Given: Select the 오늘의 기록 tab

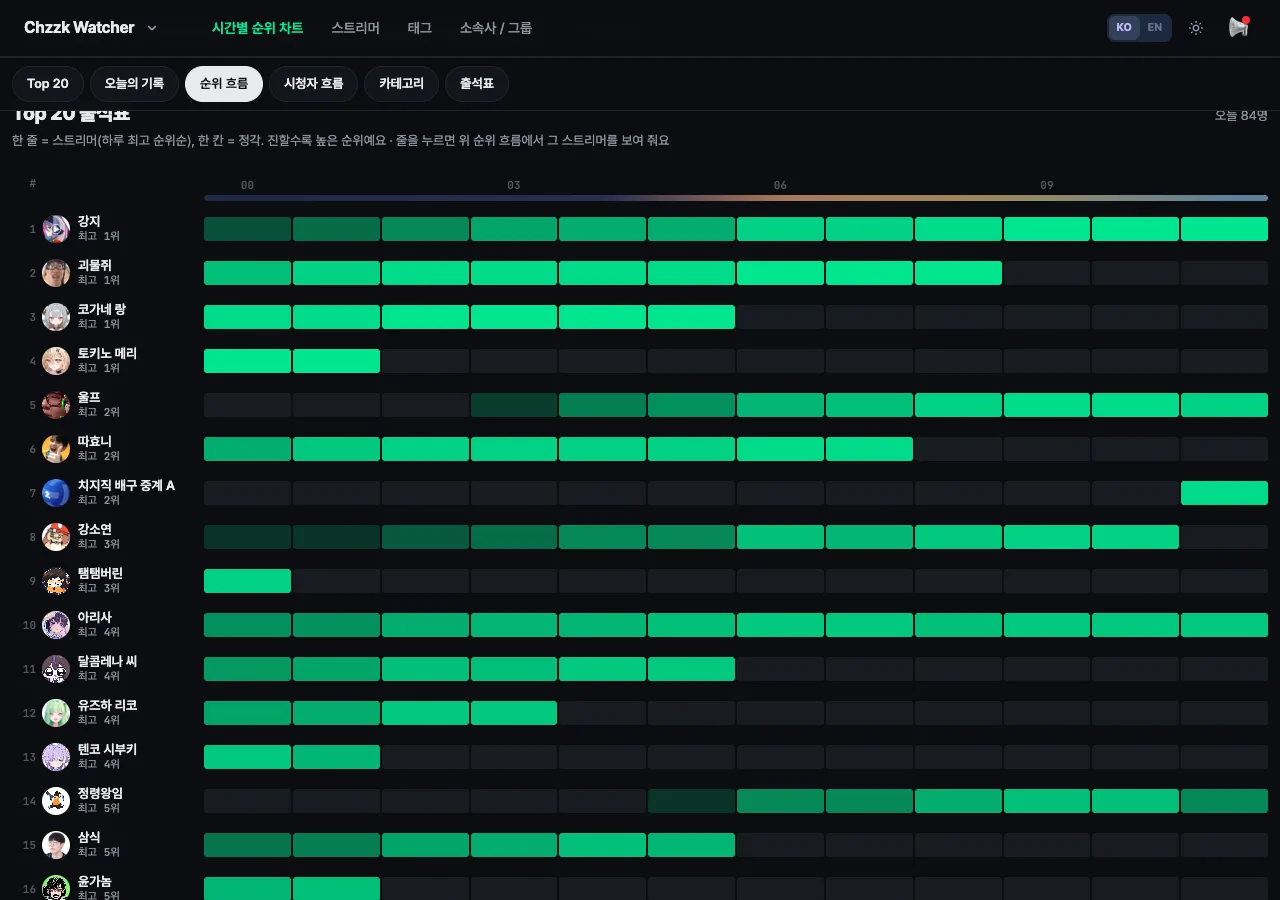Looking at the screenshot, I should coord(134,84).
